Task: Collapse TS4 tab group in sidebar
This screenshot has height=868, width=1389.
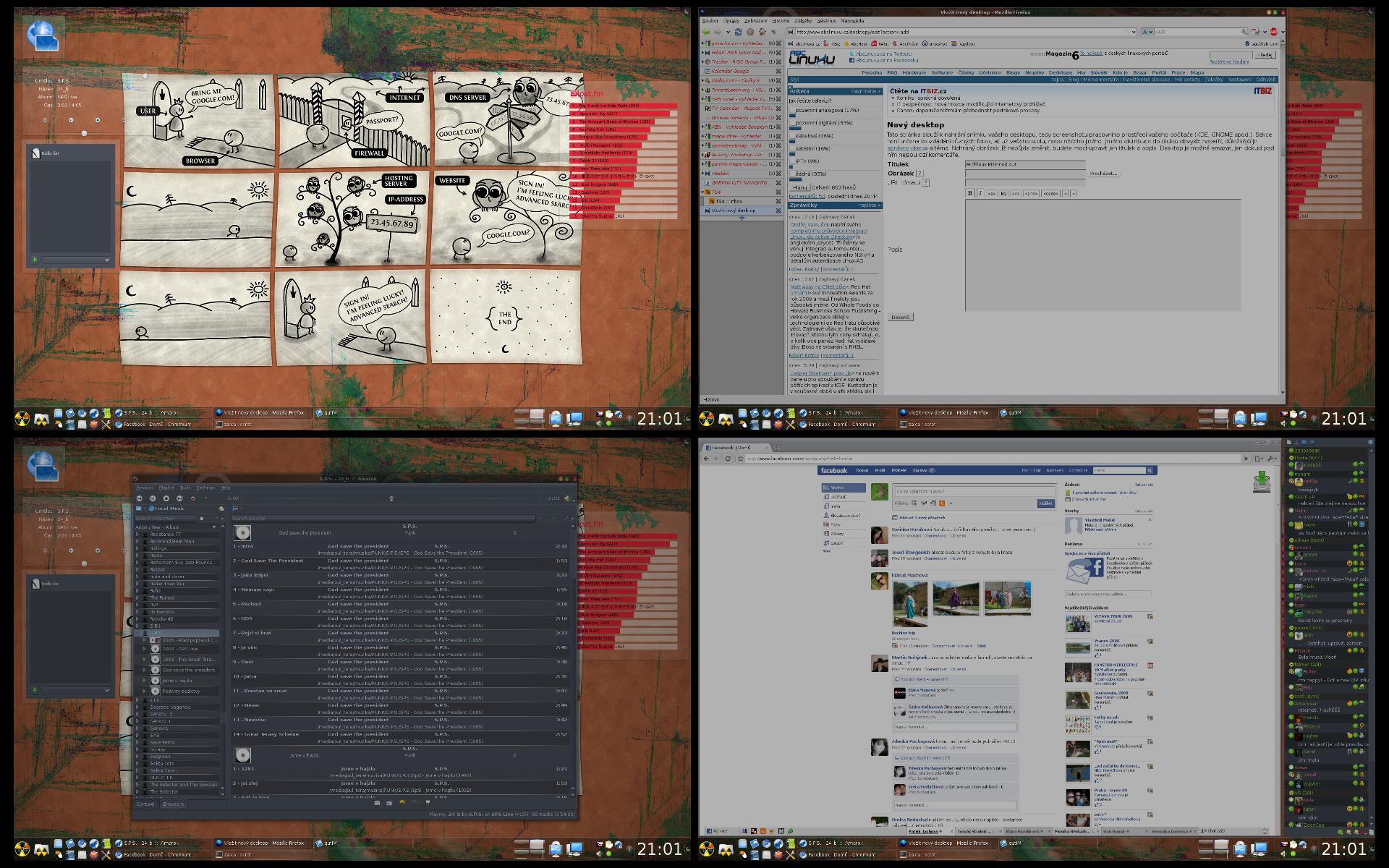Action: [x=702, y=192]
